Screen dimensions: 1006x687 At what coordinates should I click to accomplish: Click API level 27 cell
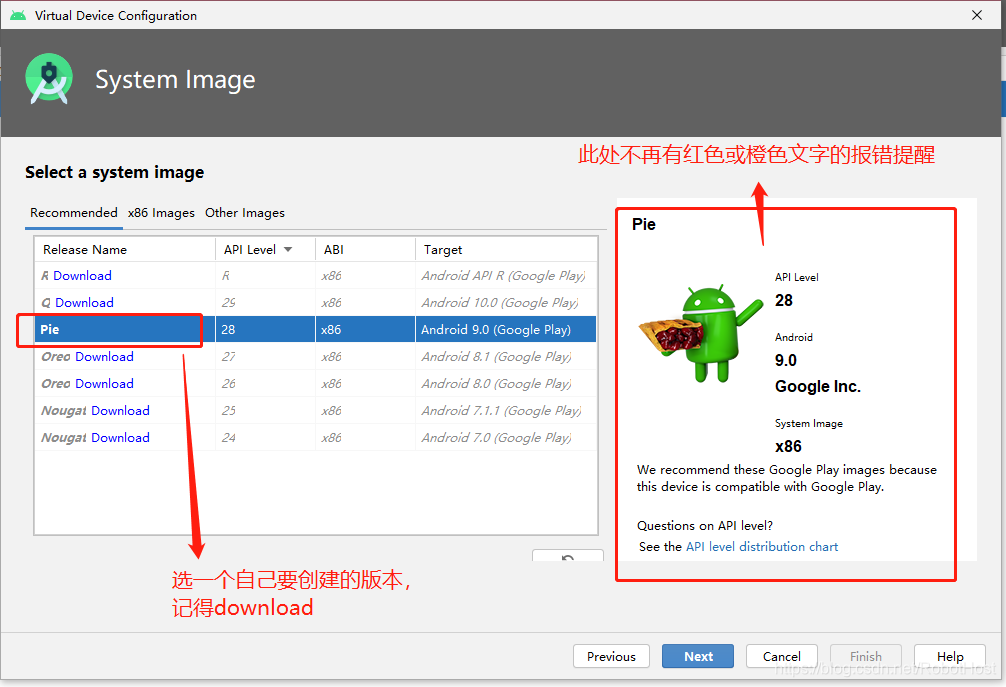(x=265, y=357)
